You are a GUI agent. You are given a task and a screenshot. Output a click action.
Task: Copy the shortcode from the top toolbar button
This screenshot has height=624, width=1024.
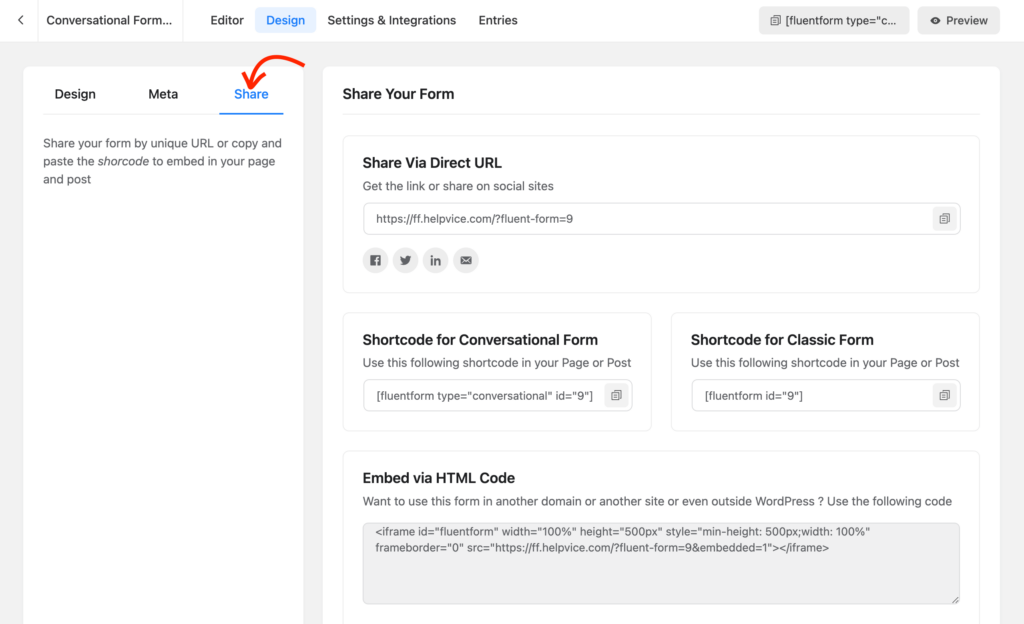tap(833, 19)
